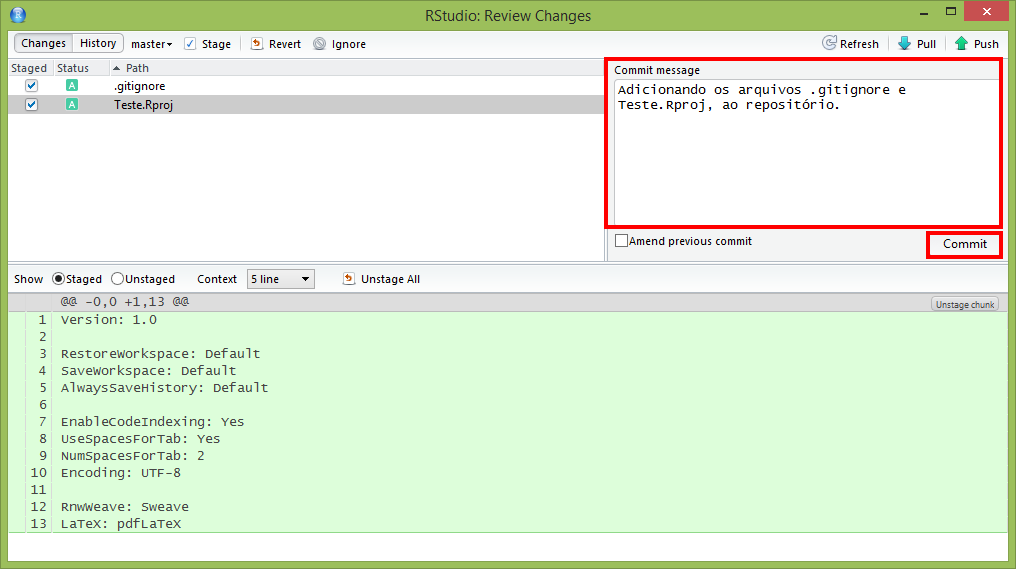The width and height of the screenshot is (1016, 569).
Task: Click diff line 'NumSpacesForTab: 2'
Action: (133, 456)
